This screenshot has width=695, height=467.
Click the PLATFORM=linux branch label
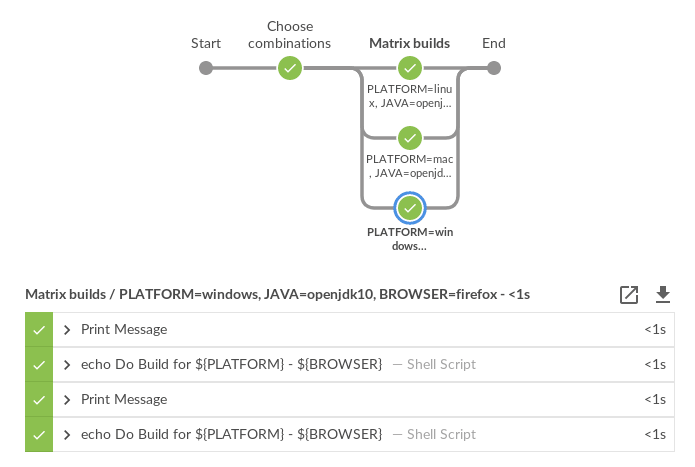[x=409, y=96]
